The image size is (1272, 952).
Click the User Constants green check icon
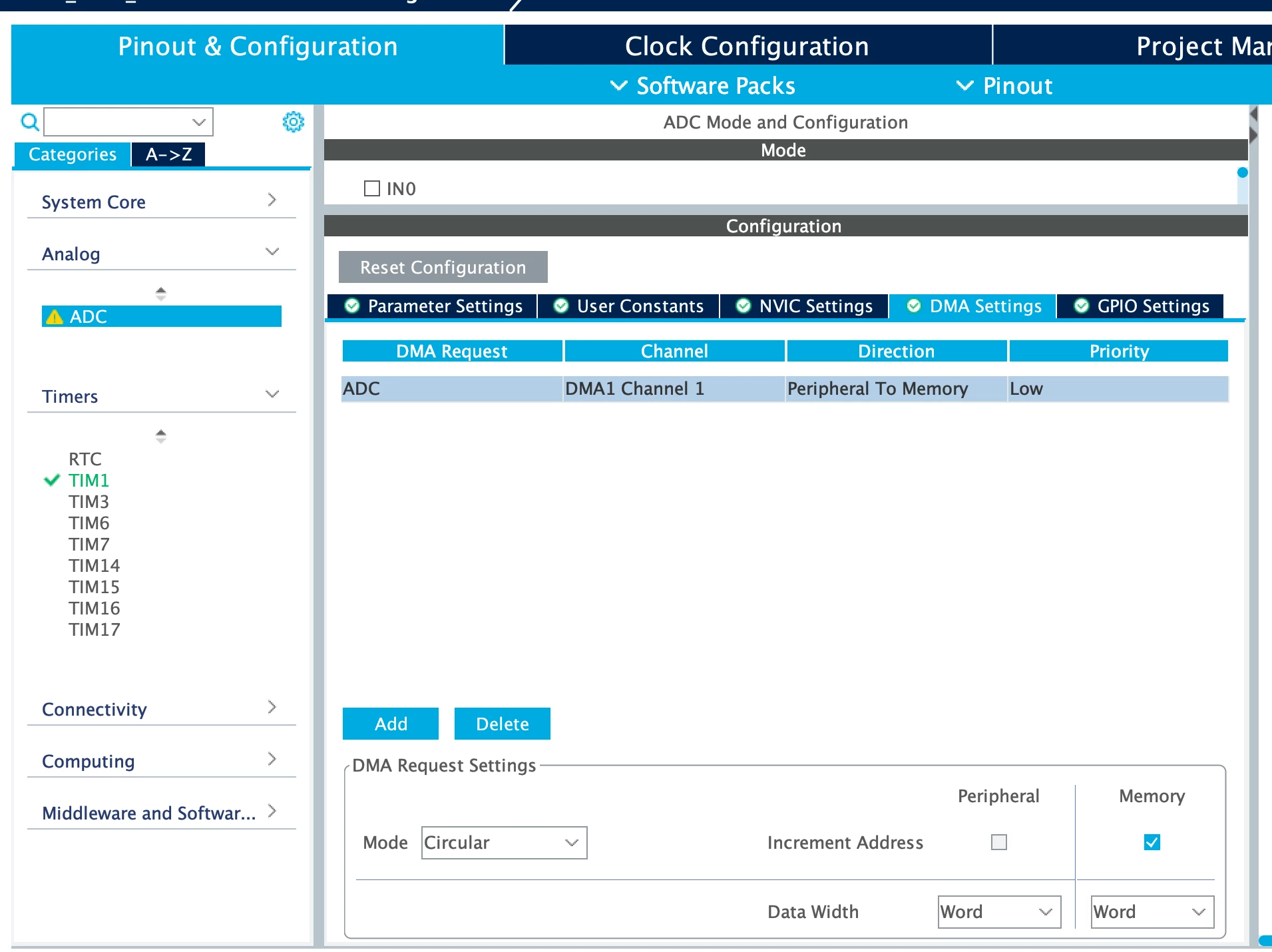[x=561, y=306]
